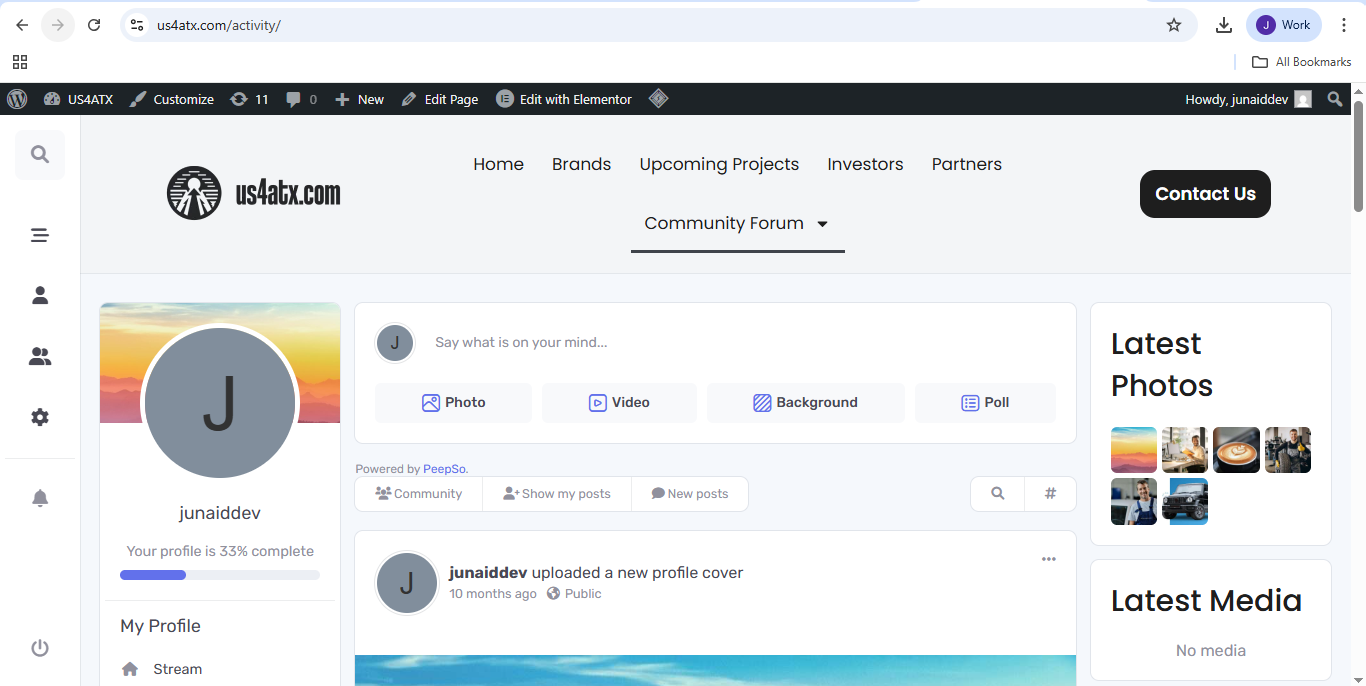The width and height of the screenshot is (1366, 686).
Task: Click the junaiddev profile name
Action: pos(220,513)
